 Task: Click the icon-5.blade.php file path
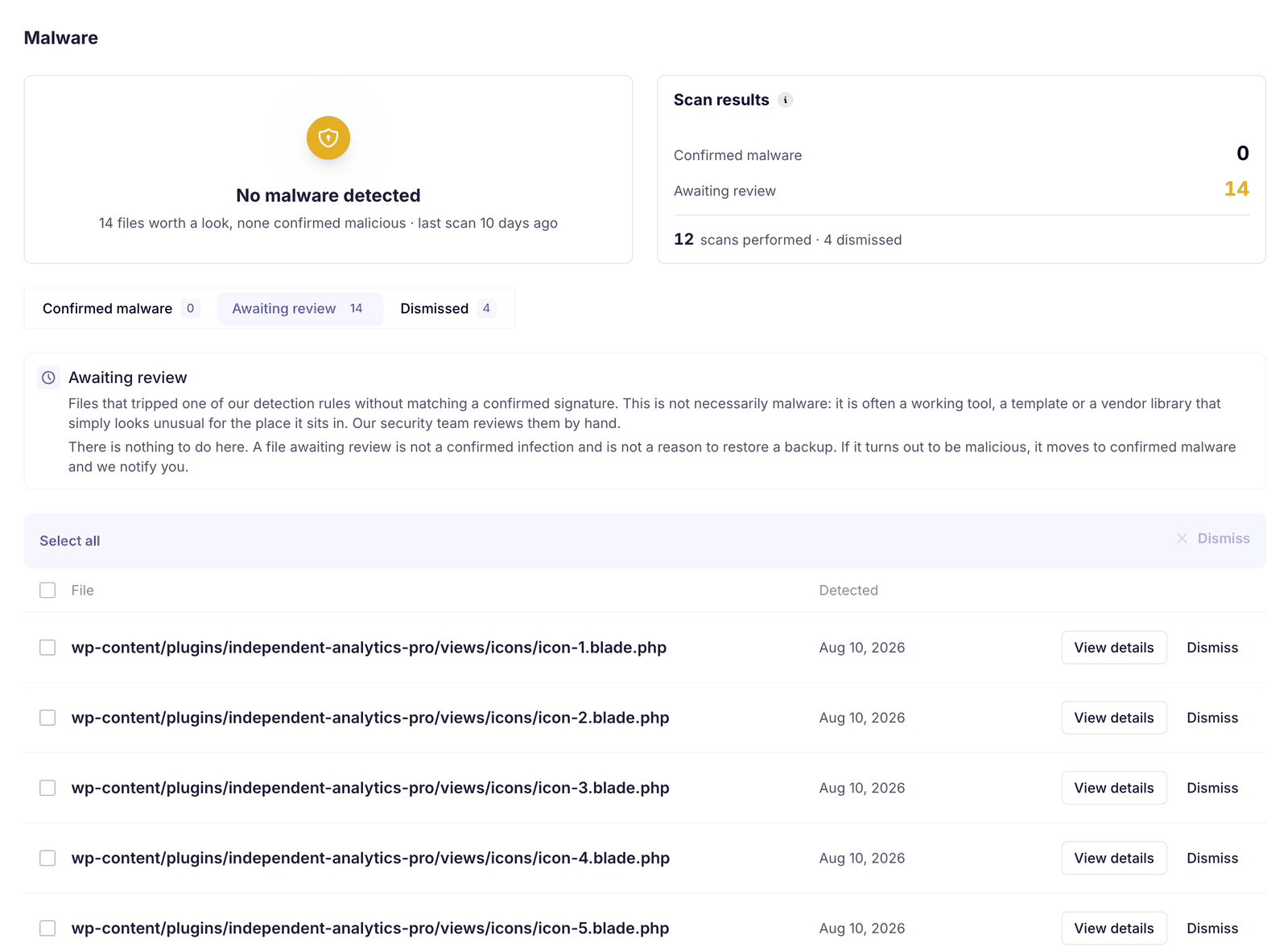pyautogui.click(x=370, y=928)
